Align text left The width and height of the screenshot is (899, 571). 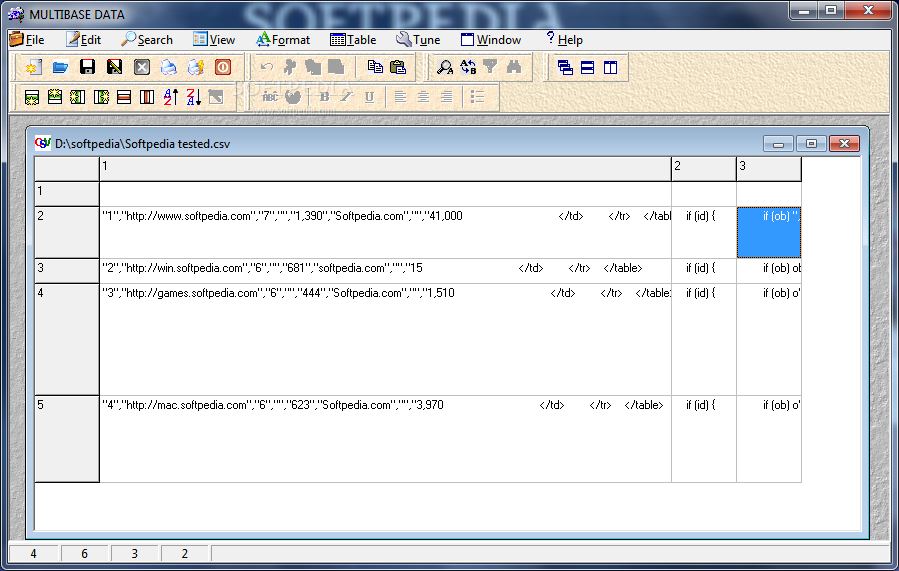click(400, 97)
